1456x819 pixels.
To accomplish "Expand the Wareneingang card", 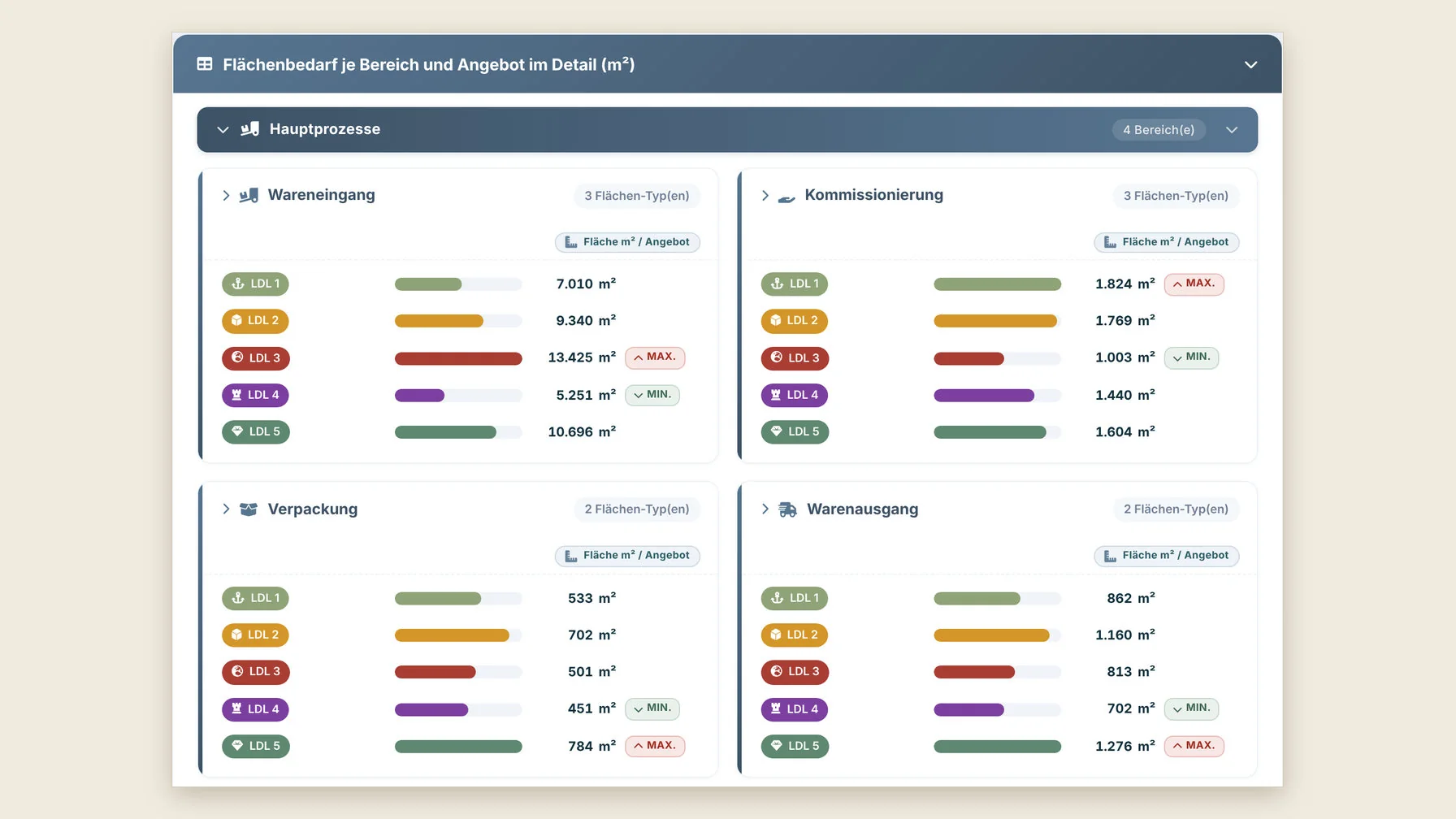I will [226, 196].
